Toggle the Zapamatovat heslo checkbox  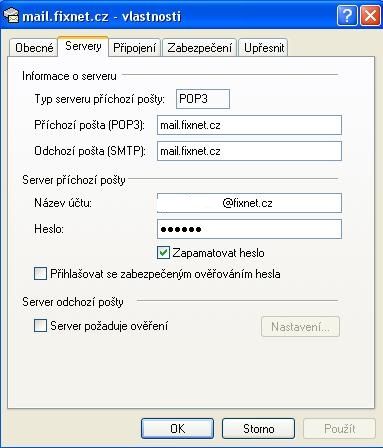point(163,253)
